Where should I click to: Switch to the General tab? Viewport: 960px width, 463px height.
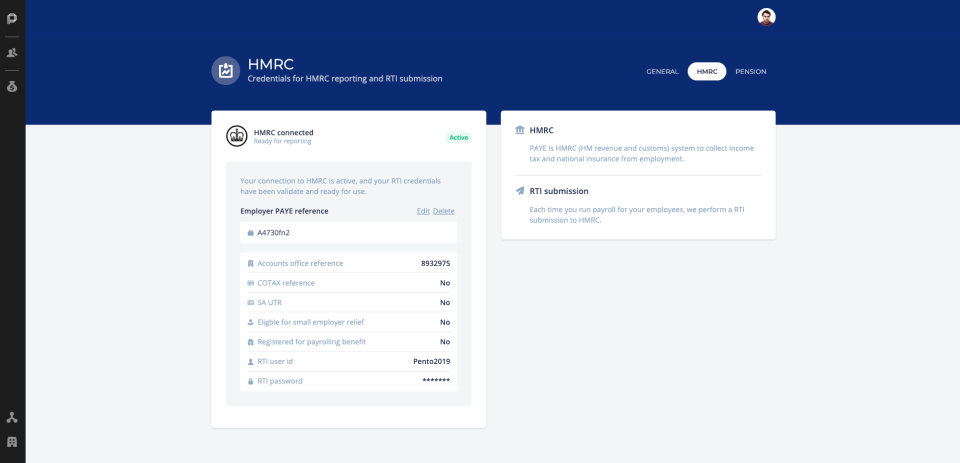tap(662, 72)
